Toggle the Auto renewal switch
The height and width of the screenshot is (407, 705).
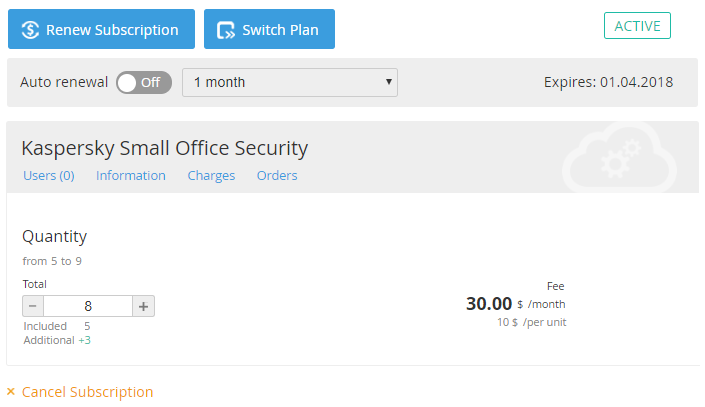(x=144, y=83)
